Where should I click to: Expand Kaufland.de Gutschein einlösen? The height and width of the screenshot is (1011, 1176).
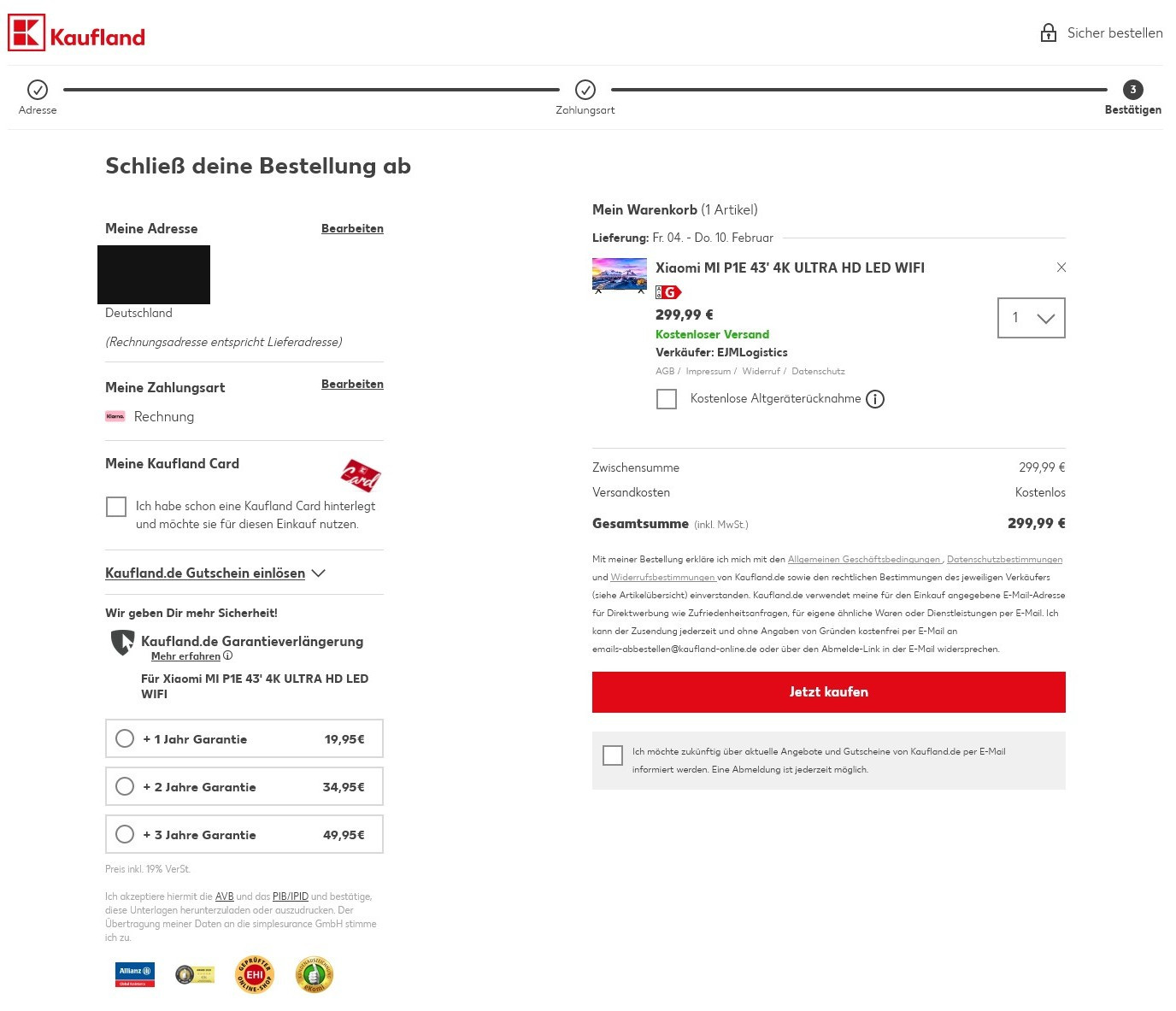point(215,573)
